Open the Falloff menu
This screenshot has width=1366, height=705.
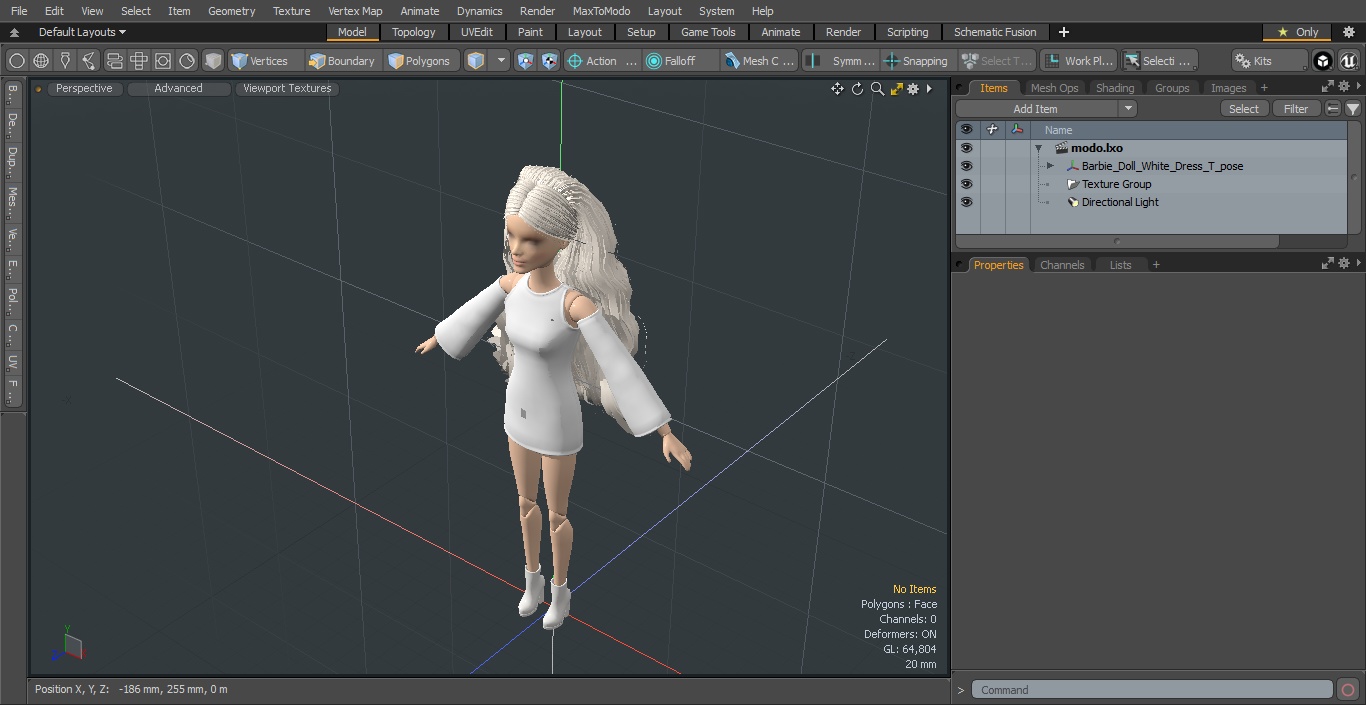681,61
